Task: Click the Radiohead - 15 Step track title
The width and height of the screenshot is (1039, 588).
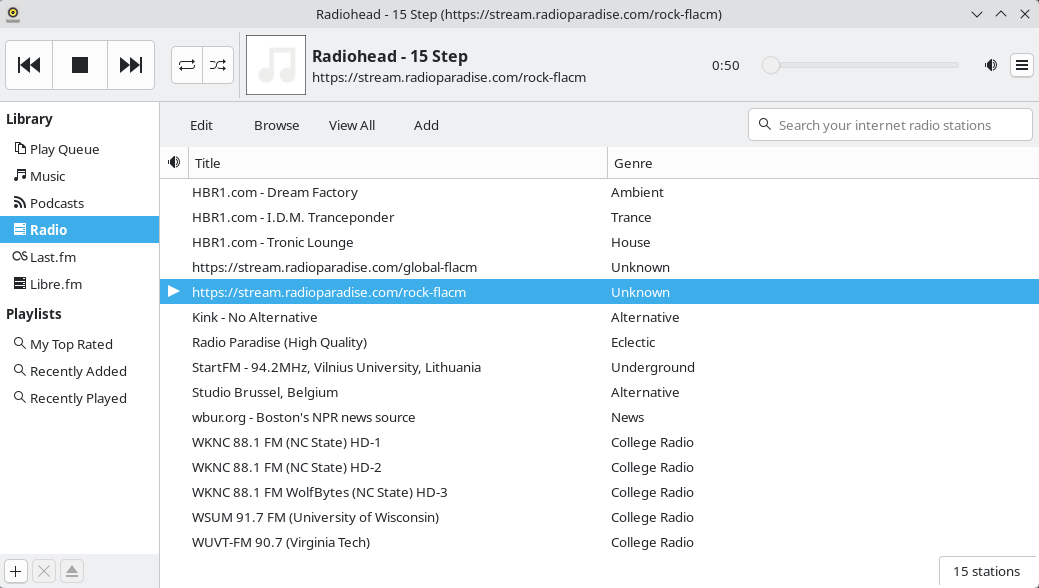Action: point(390,56)
